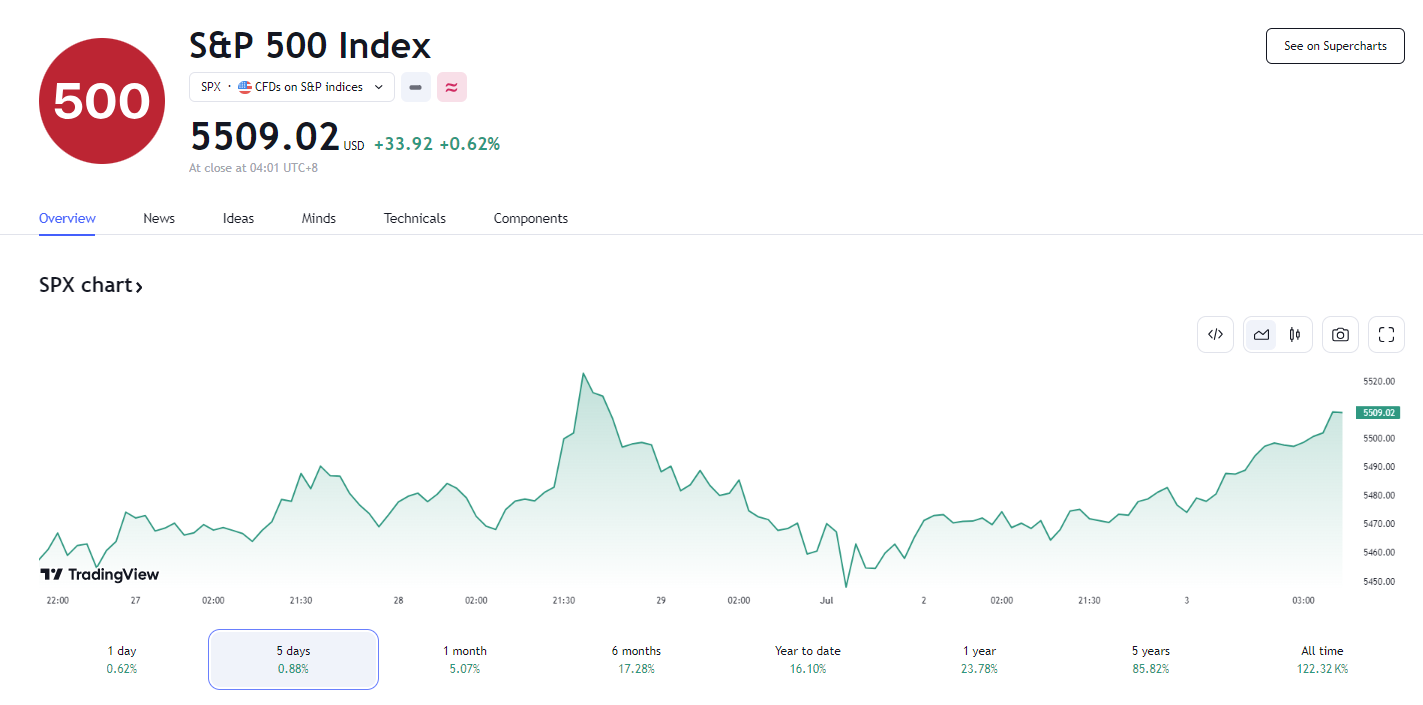The height and width of the screenshot is (705, 1423).
Task: Open the News tab
Action: [x=159, y=218]
